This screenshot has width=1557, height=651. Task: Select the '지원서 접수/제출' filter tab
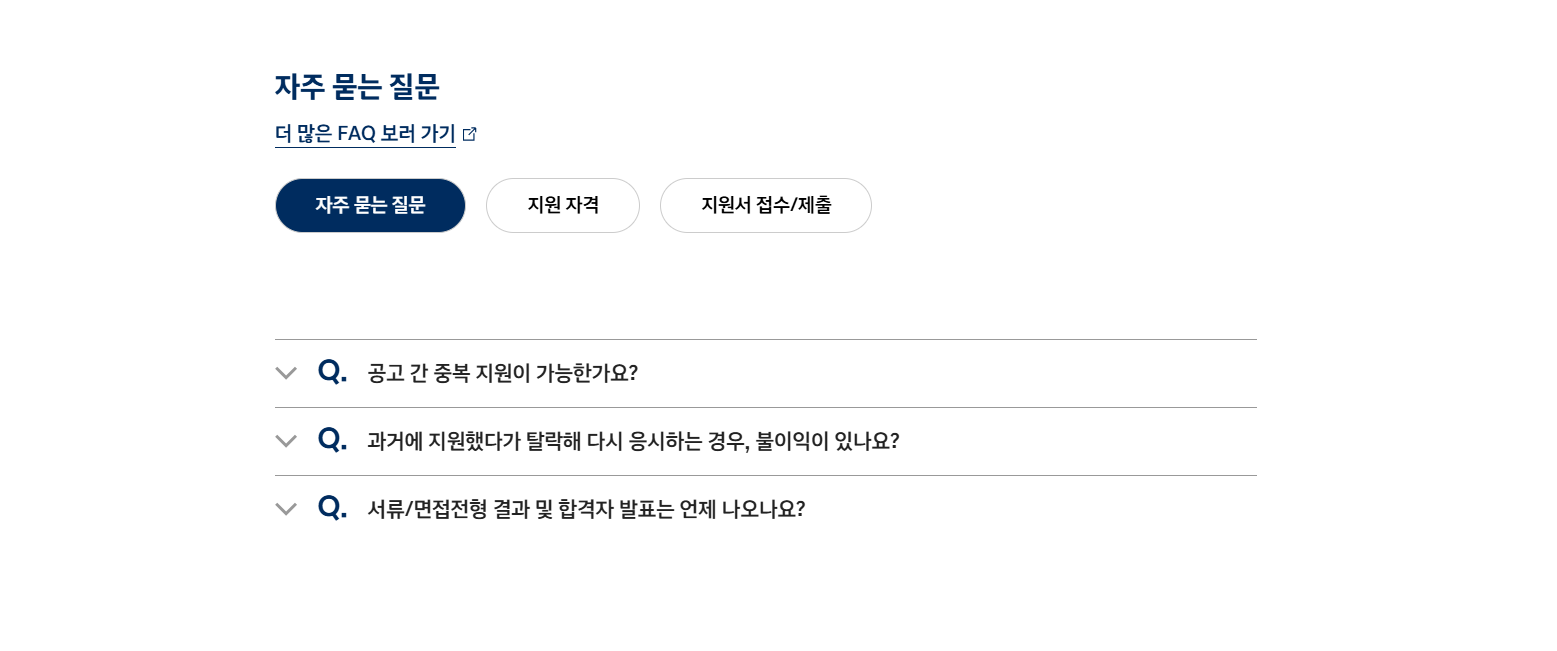click(765, 205)
